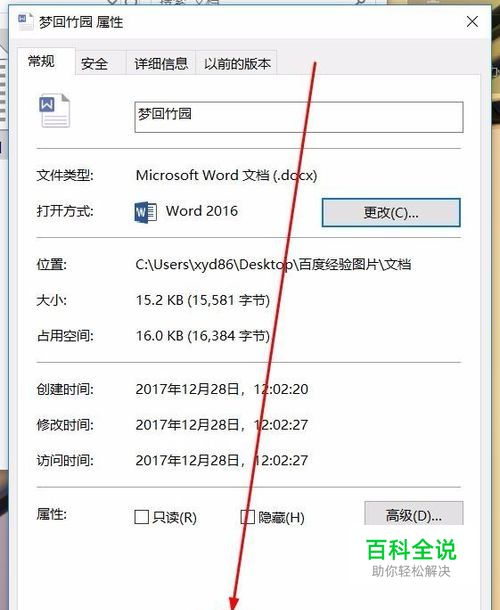Screen dimensions: 500x610
Task: Enable the 只读(R) checkbox
Action: [141, 517]
